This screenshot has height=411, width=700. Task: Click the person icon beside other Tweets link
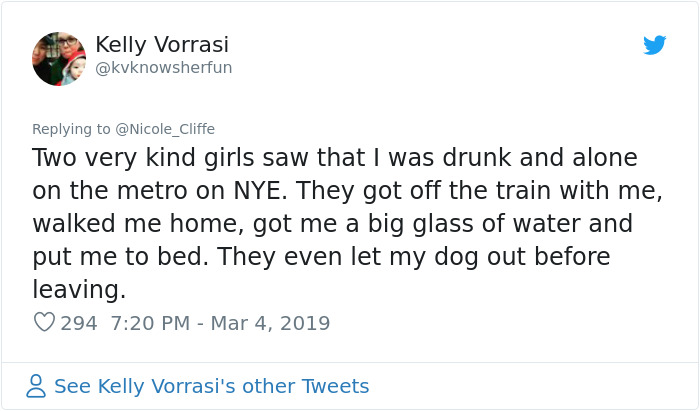tap(36, 386)
